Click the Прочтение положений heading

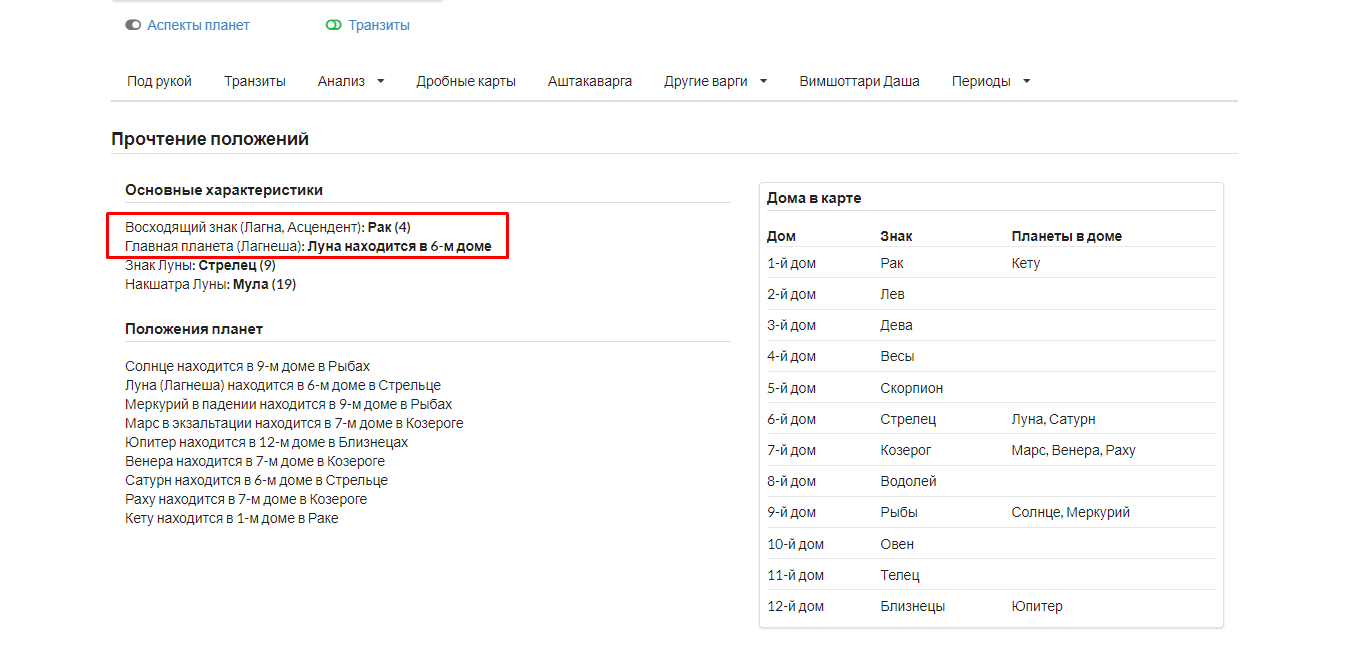coord(210,139)
